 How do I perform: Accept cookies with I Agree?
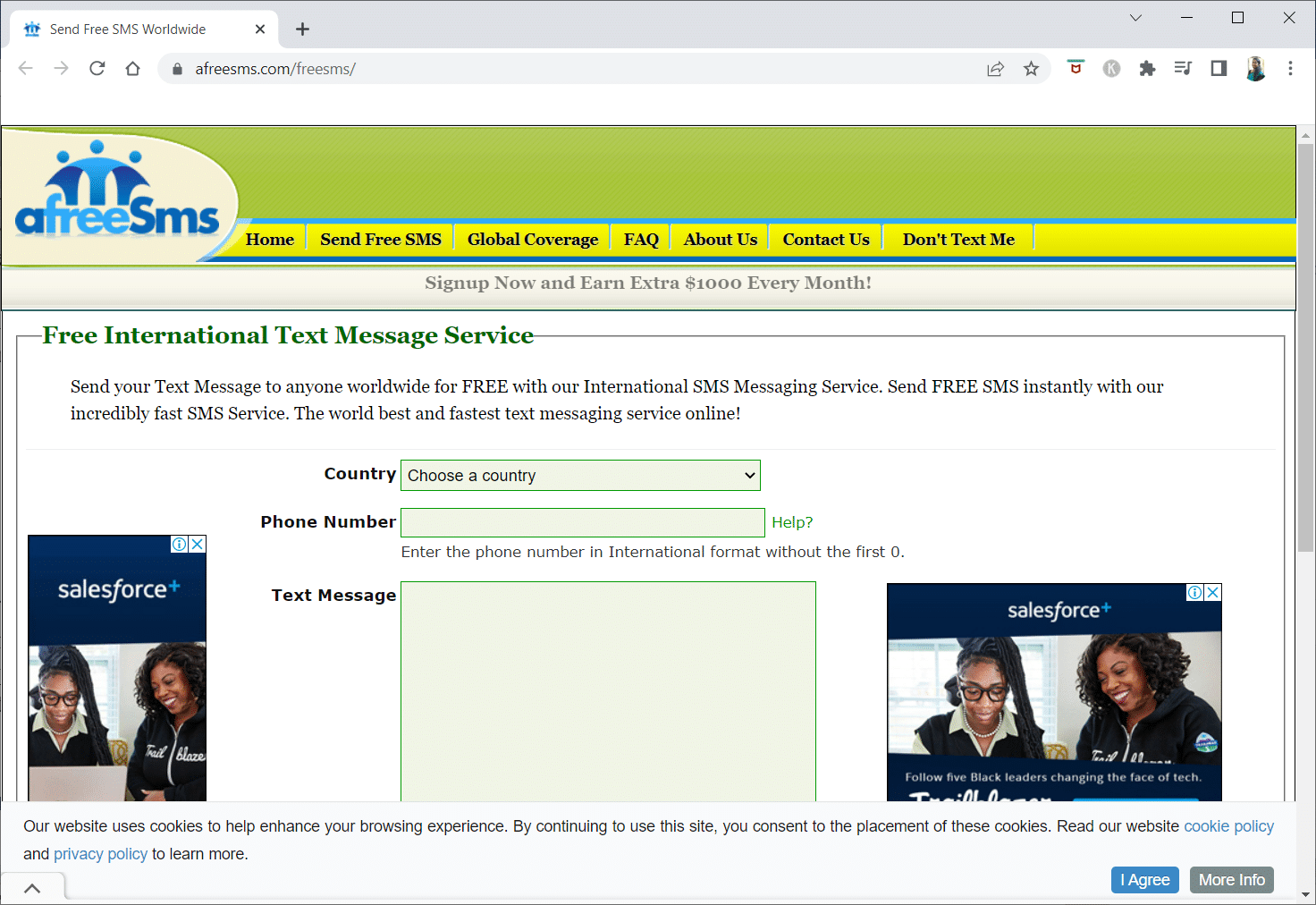pyautogui.click(x=1145, y=880)
